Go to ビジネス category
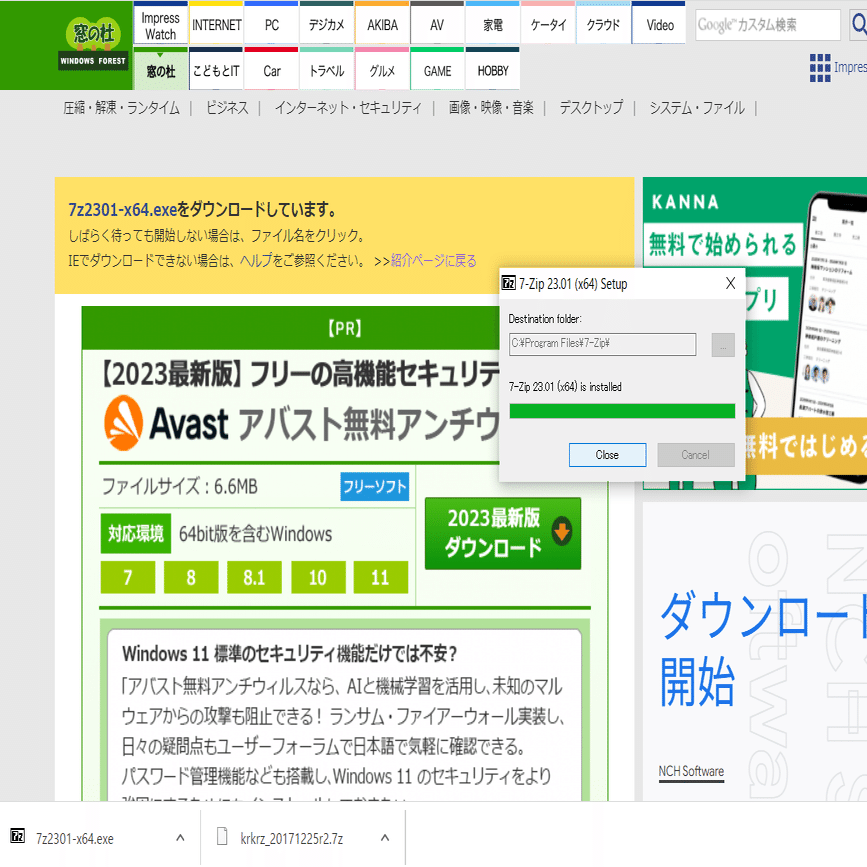Screen dimensions: 867x867 (x=227, y=108)
